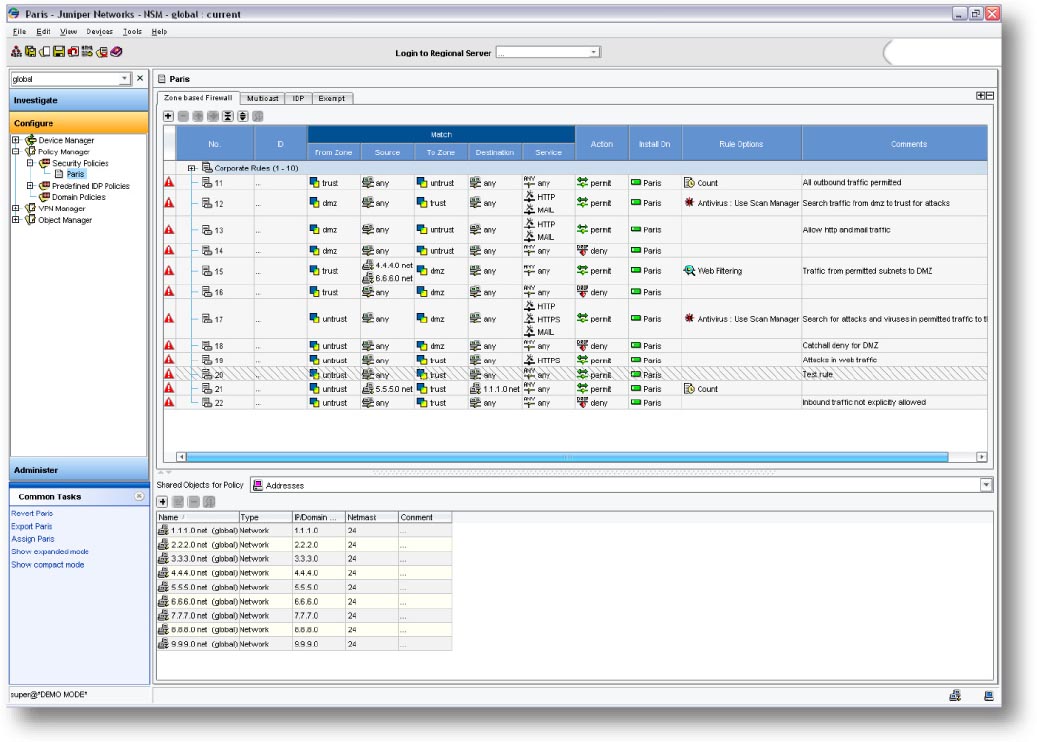1037x742 pixels.
Task: Open the Tools menu
Action: coord(132,31)
